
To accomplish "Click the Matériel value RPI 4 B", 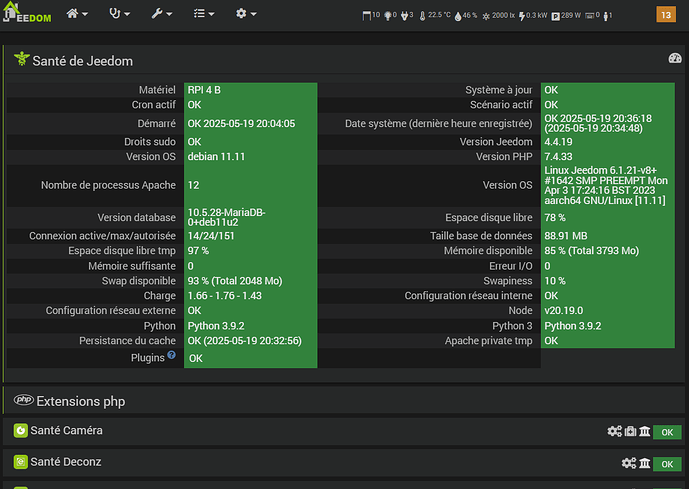I will pos(204,90).
